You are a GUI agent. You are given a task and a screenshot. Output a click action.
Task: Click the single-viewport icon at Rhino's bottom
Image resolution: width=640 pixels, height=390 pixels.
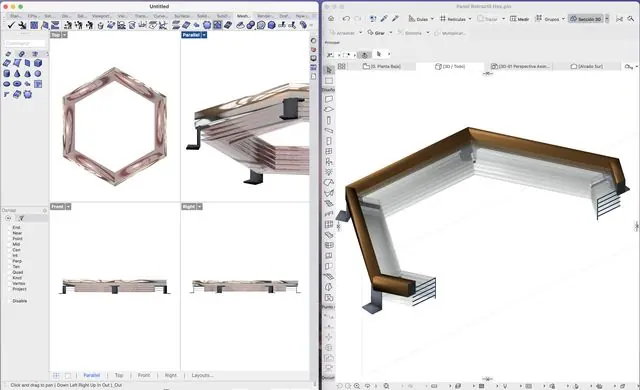68,375
